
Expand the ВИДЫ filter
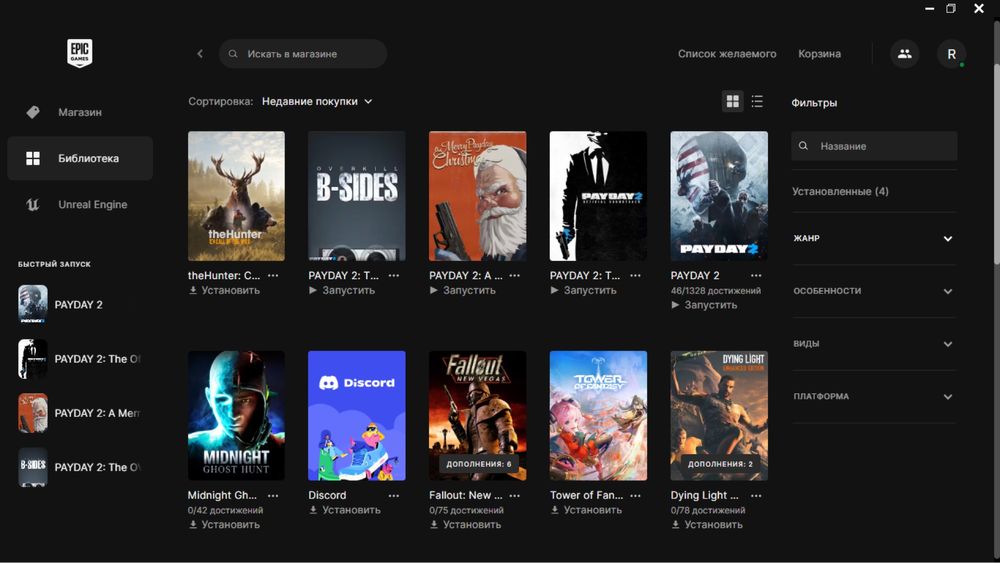point(874,344)
